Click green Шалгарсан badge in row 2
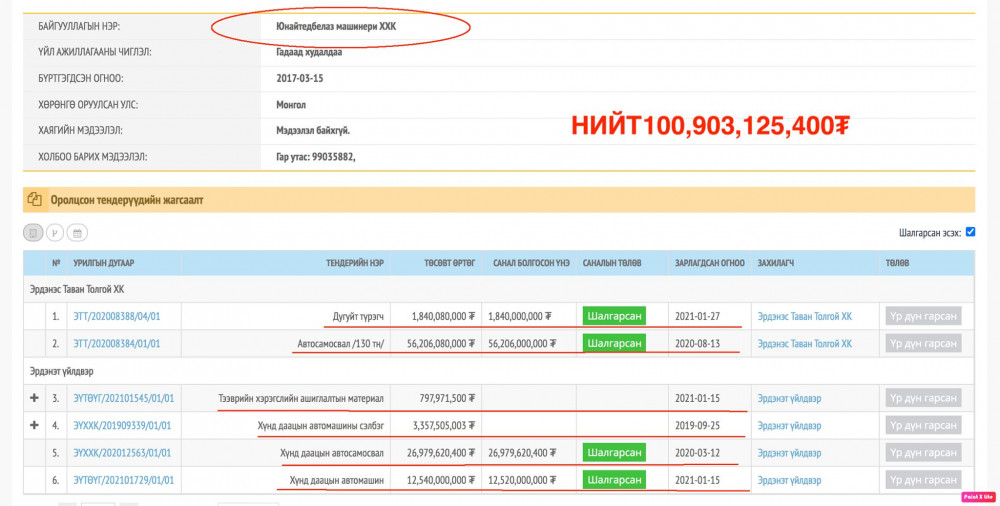 pos(614,343)
